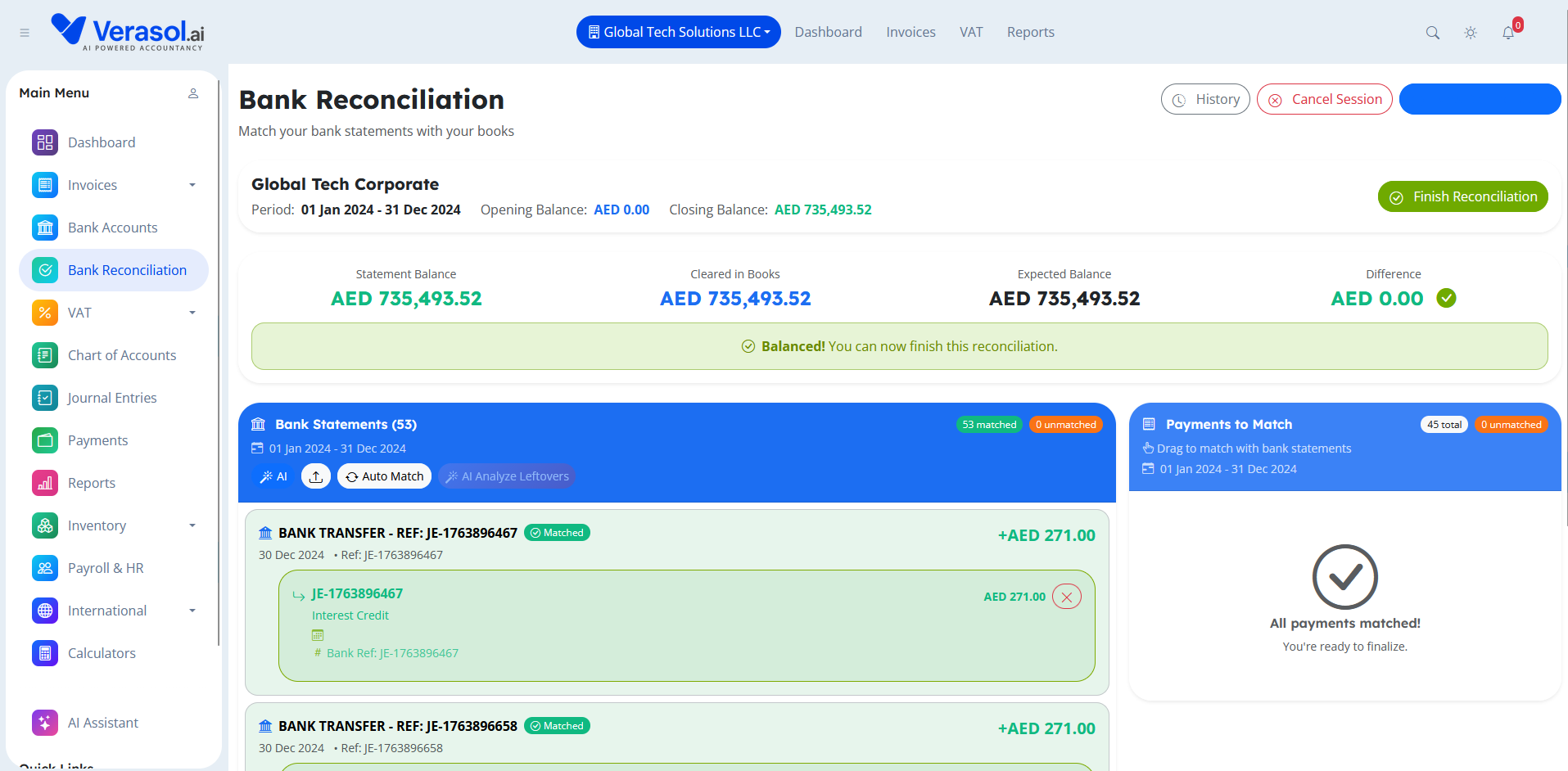Run Auto Match on statements
The image size is (1568, 771).
pyautogui.click(x=384, y=476)
